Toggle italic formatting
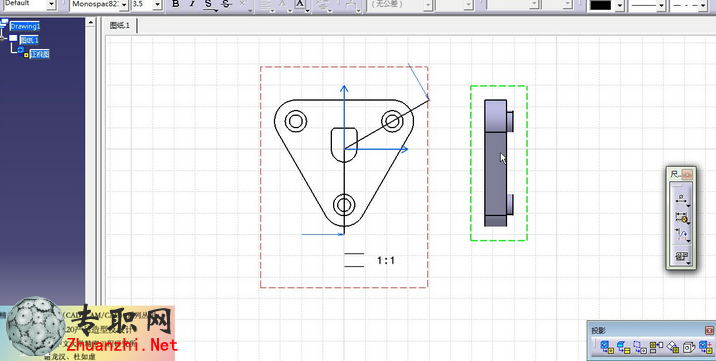The image size is (716, 361). click(x=192, y=4)
